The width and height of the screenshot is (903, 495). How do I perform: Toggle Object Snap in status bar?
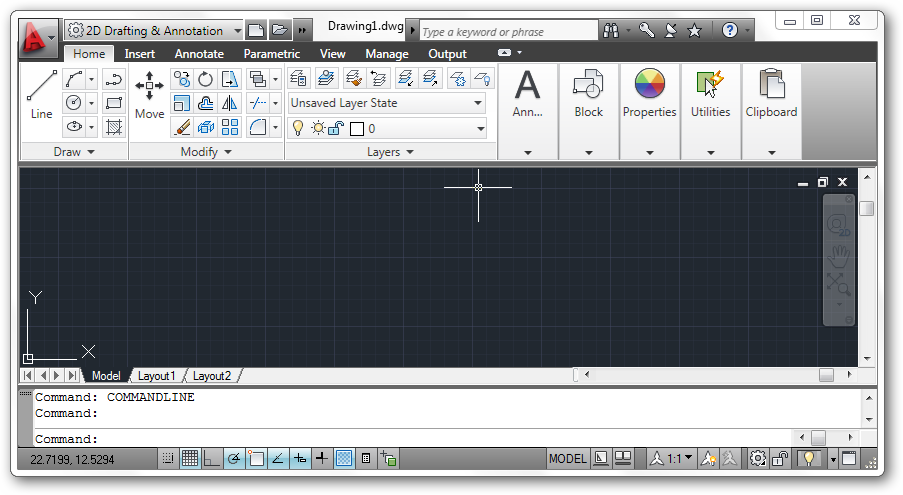point(256,459)
